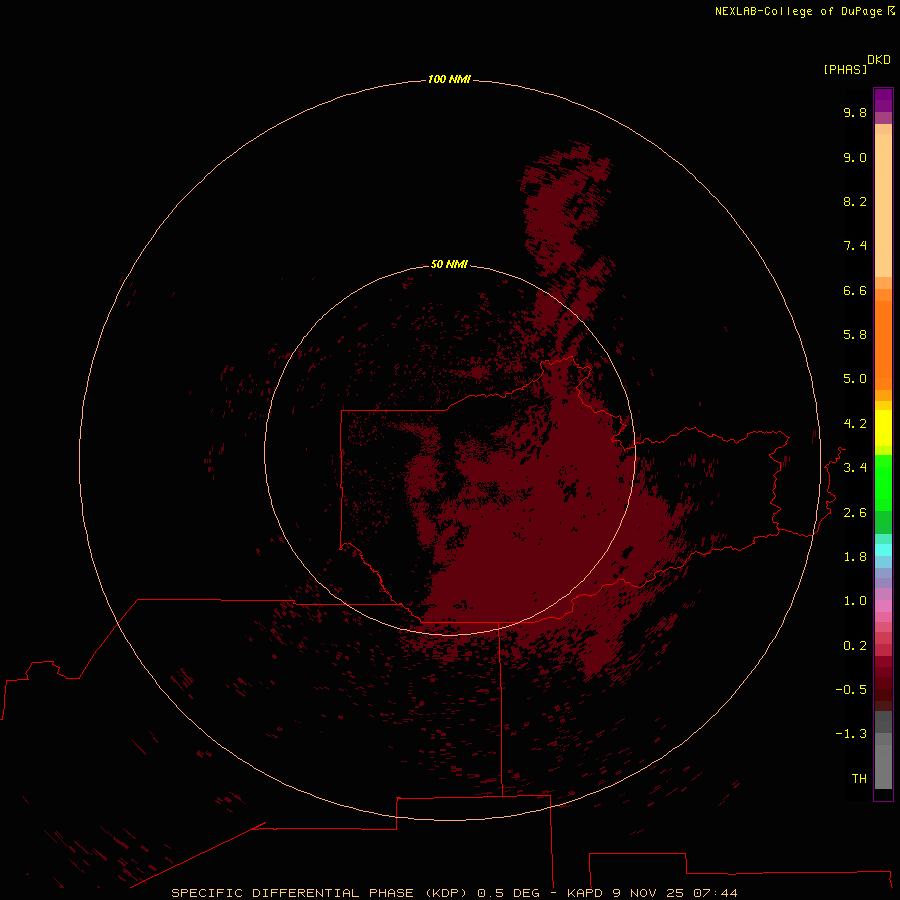The width and height of the screenshot is (900, 900).
Task: Click the 3.4 scale value
Action: click(x=855, y=468)
